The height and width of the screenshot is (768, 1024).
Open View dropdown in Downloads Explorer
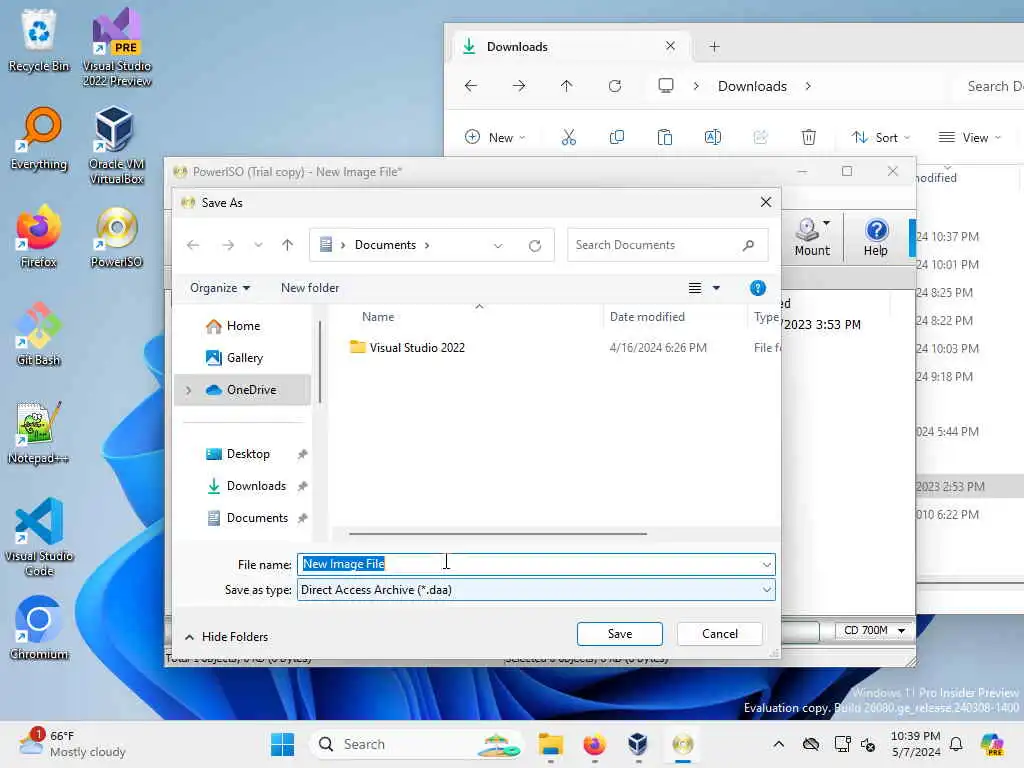point(969,137)
